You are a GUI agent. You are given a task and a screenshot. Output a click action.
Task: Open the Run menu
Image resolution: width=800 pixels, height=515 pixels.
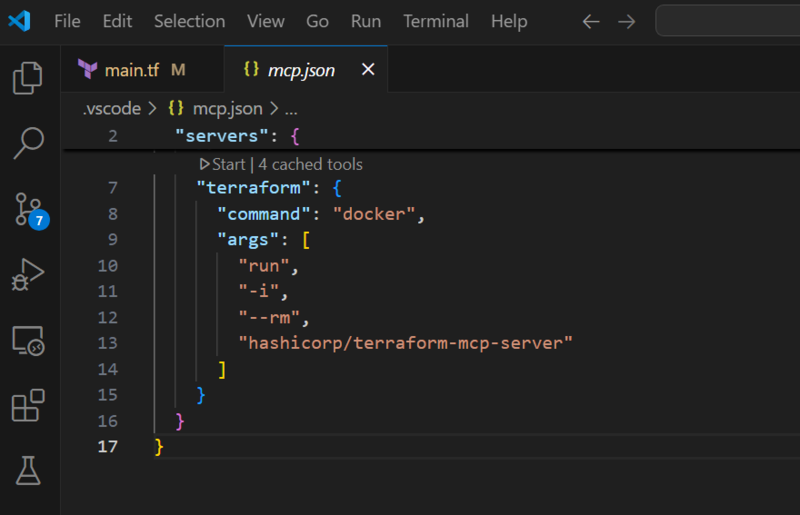coord(366,21)
